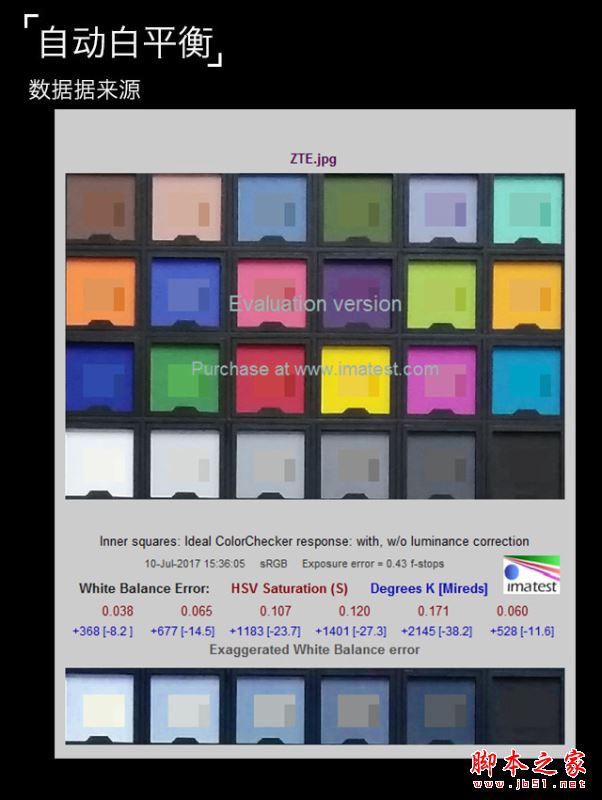Choose the cyan patch below the amber patch
The height and width of the screenshot is (800, 602).
tap(526, 381)
